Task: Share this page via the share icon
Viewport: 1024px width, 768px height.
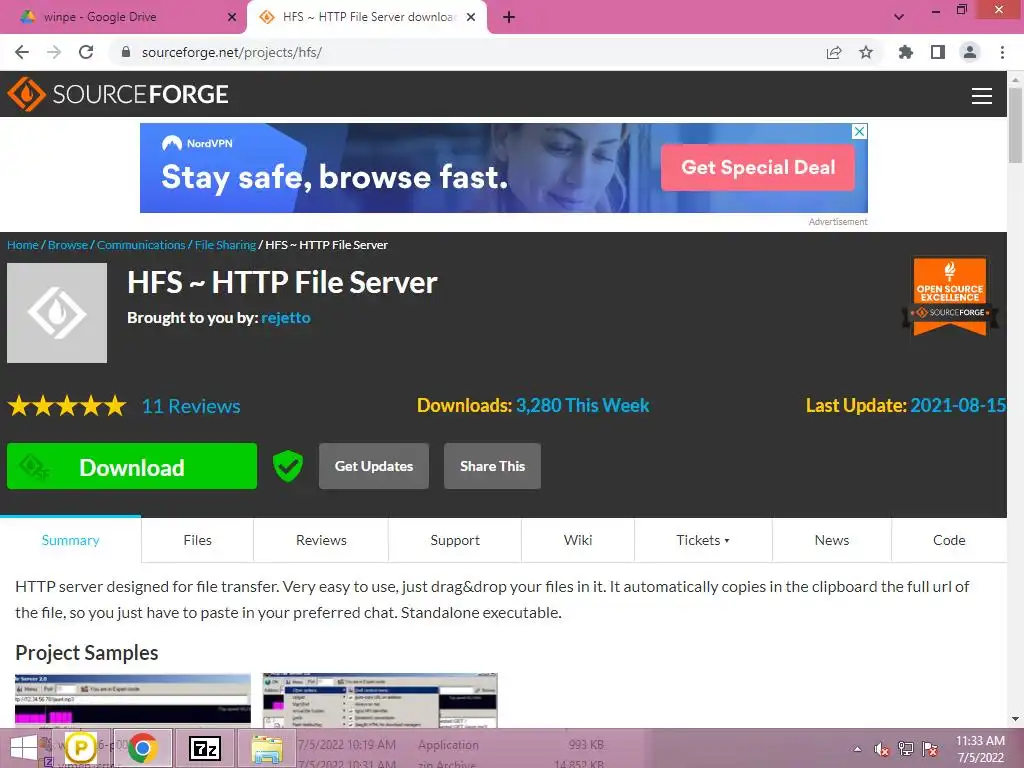Action: [834, 52]
